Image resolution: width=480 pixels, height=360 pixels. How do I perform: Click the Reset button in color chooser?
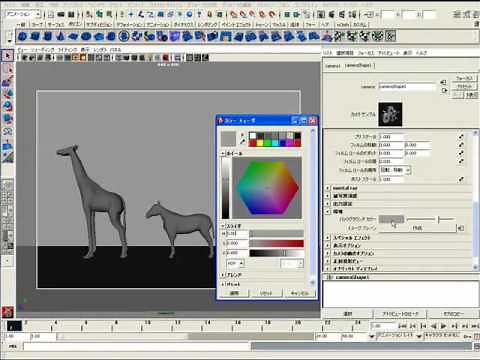(x=266, y=293)
